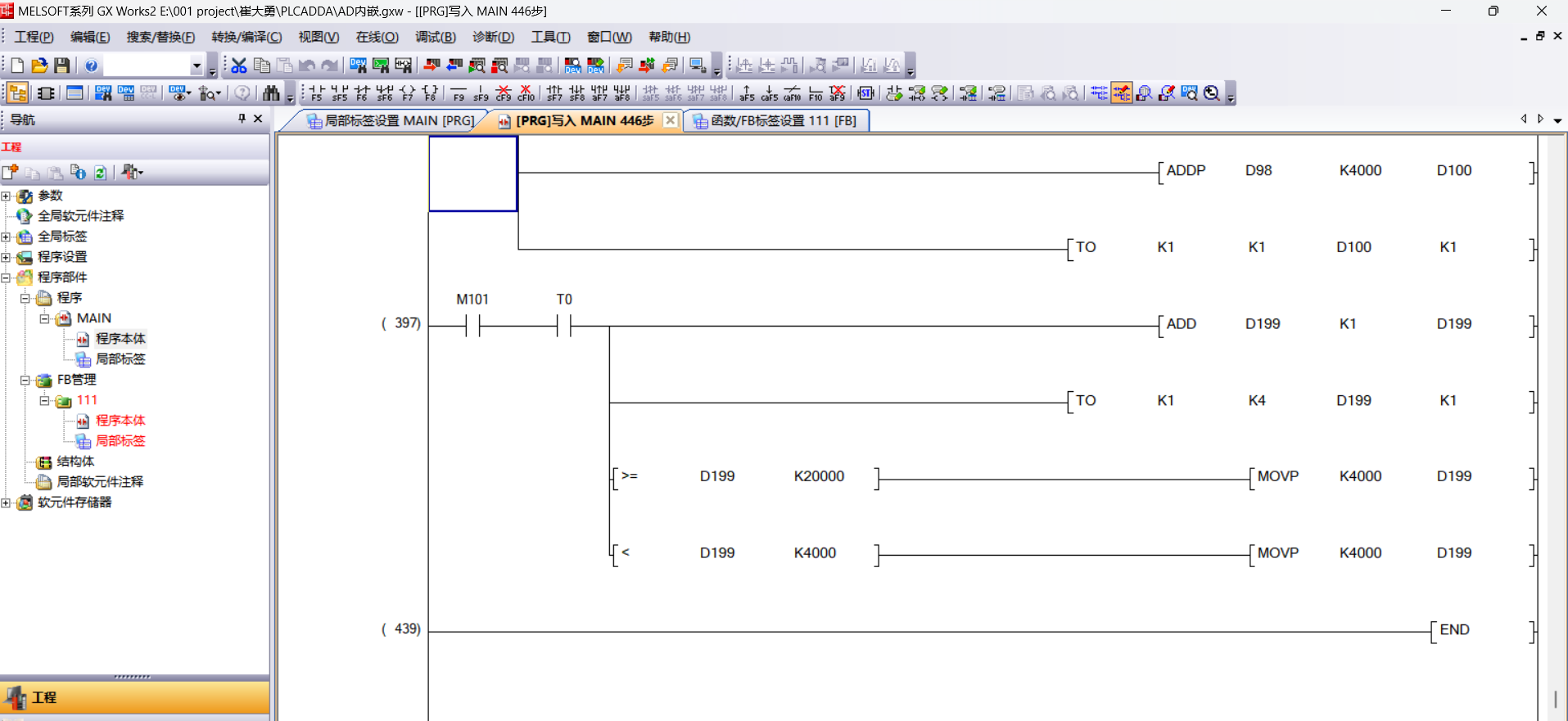Screen dimensions: 1568x721
Task: Click the M101 contact in the ladder
Action: tap(472, 326)
